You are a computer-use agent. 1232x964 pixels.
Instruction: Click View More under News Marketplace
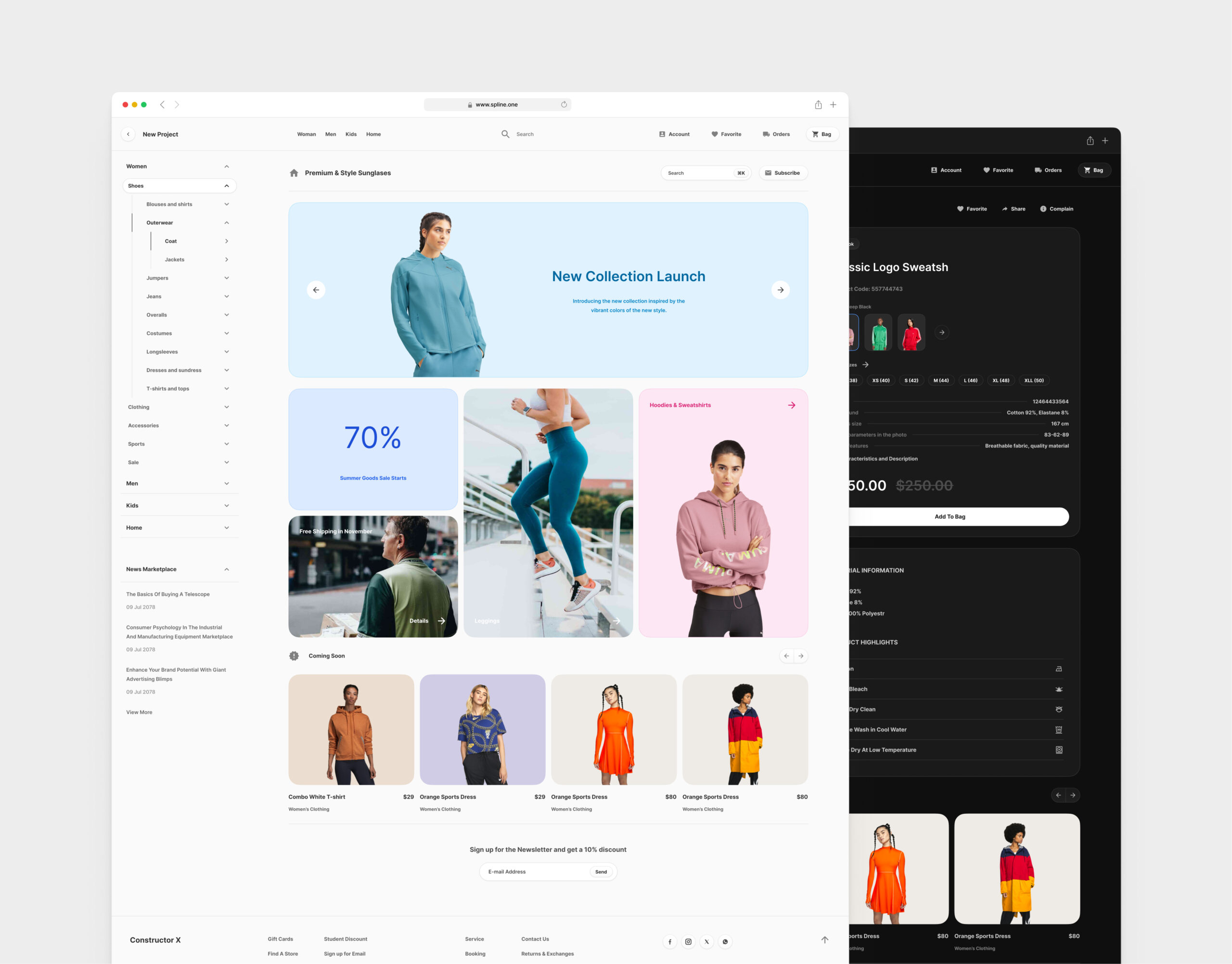click(140, 712)
